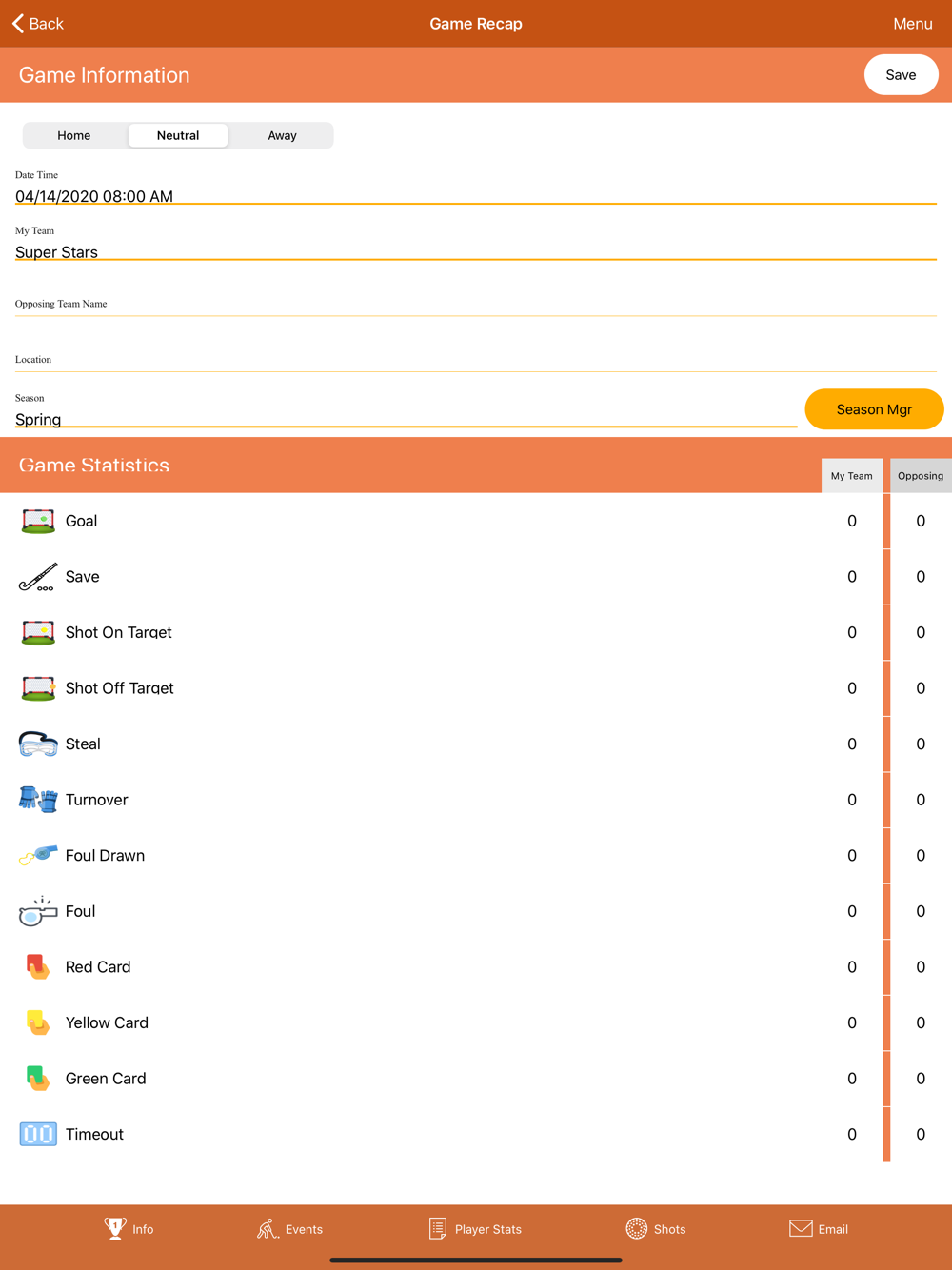Select the Yellow Card icon
Image resolution: width=952 pixels, height=1270 pixels.
click(x=38, y=1022)
